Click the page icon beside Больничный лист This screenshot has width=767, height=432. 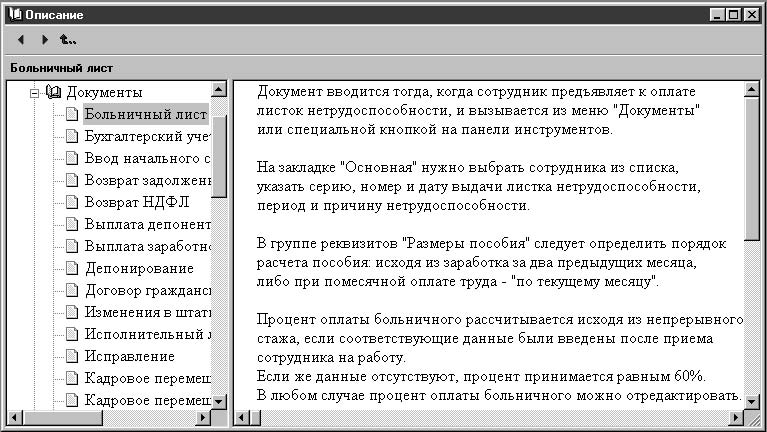click(x=72, y=114)
